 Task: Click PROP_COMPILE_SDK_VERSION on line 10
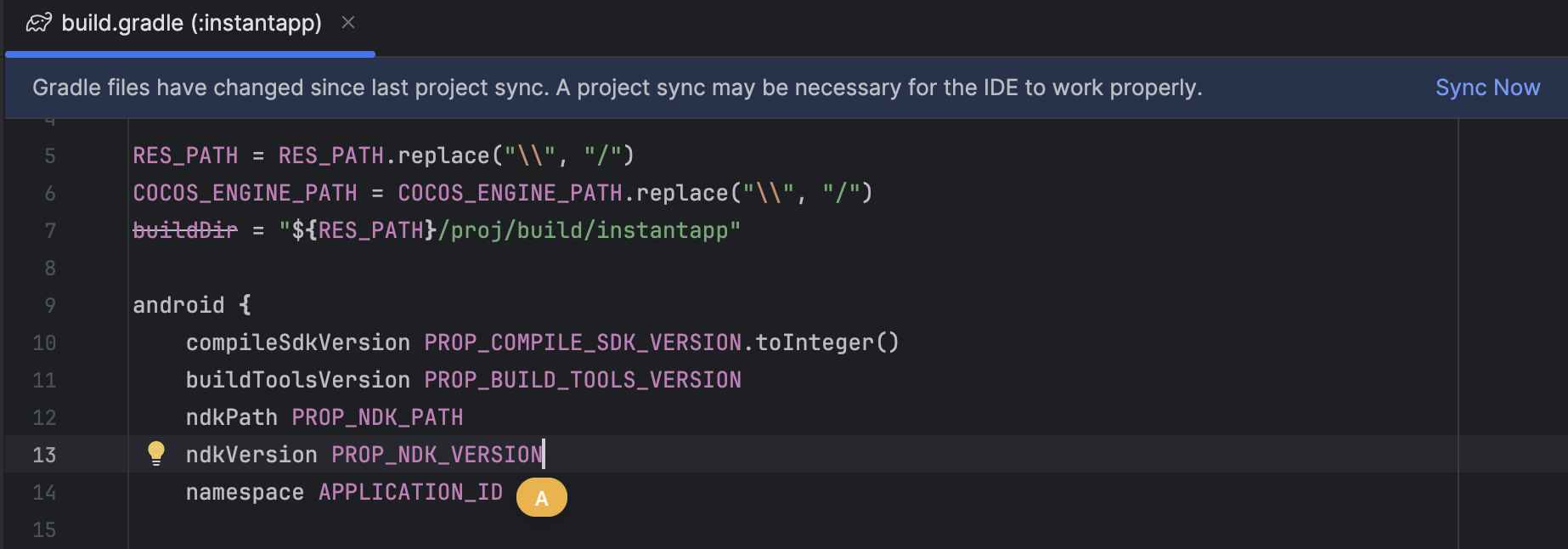click(583, 342)
